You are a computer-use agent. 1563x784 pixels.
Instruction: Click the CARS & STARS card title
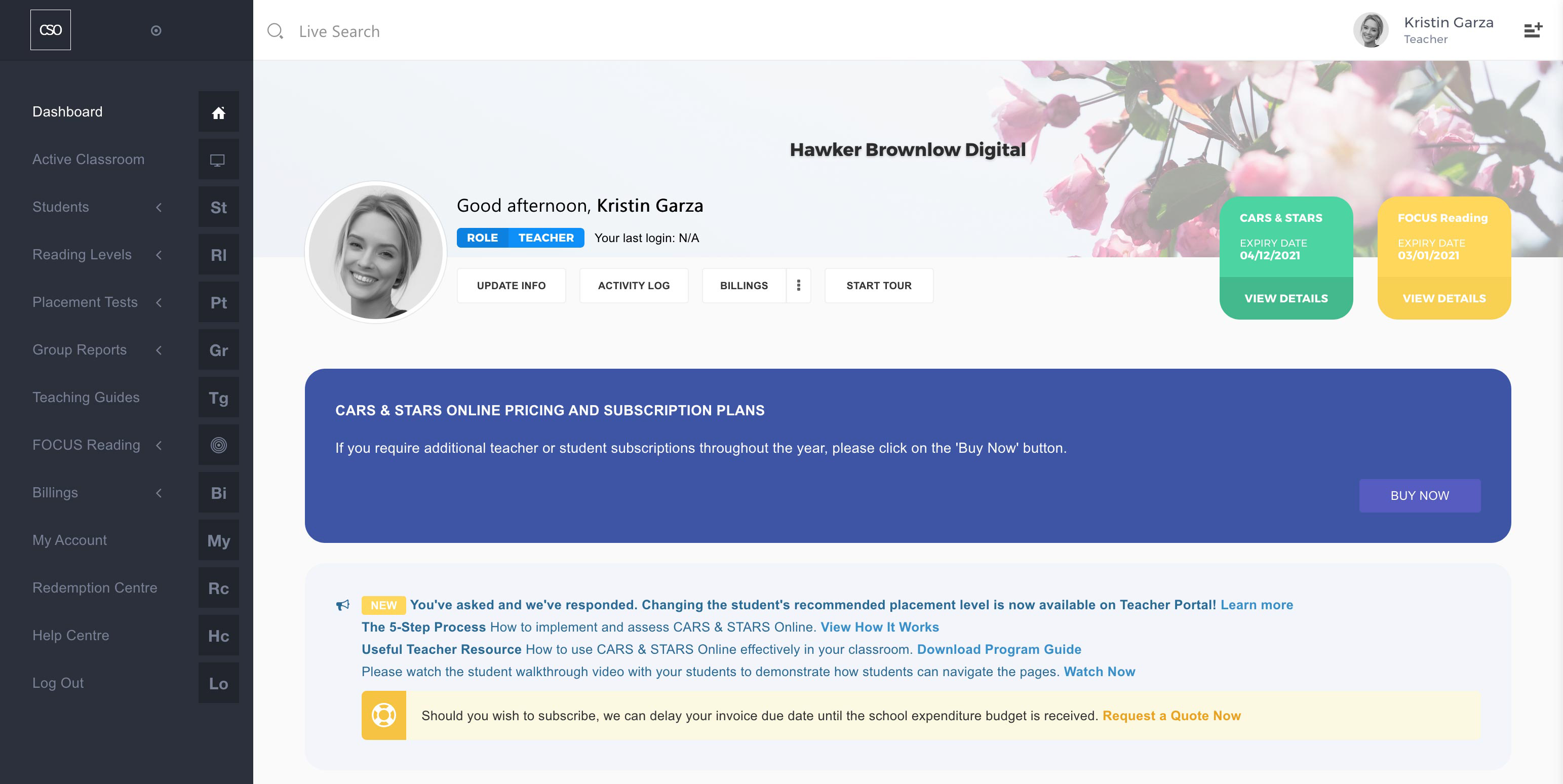click(1280, 218)
